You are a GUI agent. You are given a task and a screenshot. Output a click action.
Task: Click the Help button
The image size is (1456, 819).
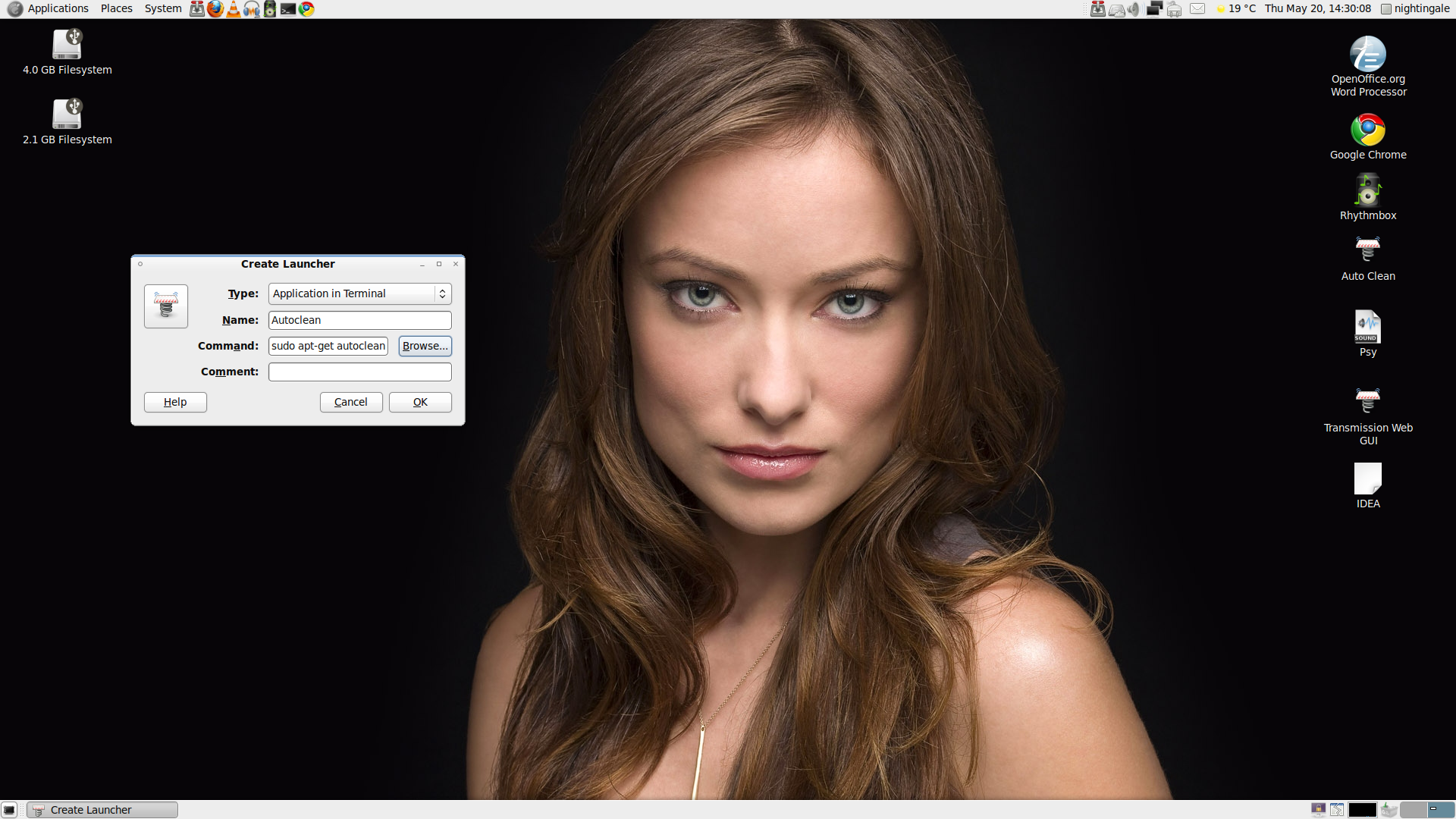coord(175,402)
